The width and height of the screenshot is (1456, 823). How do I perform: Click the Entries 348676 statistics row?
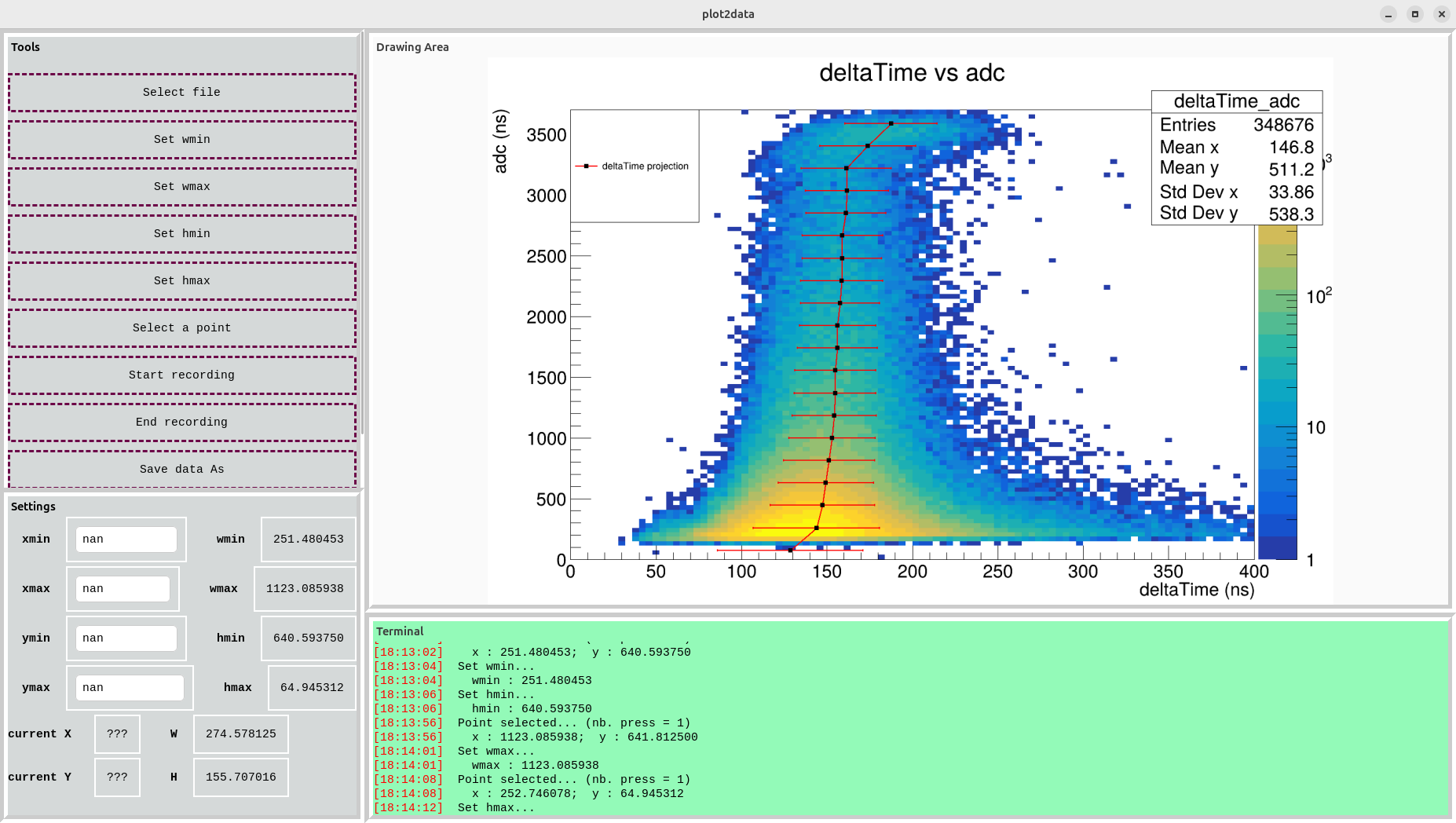click(1237, 125)
